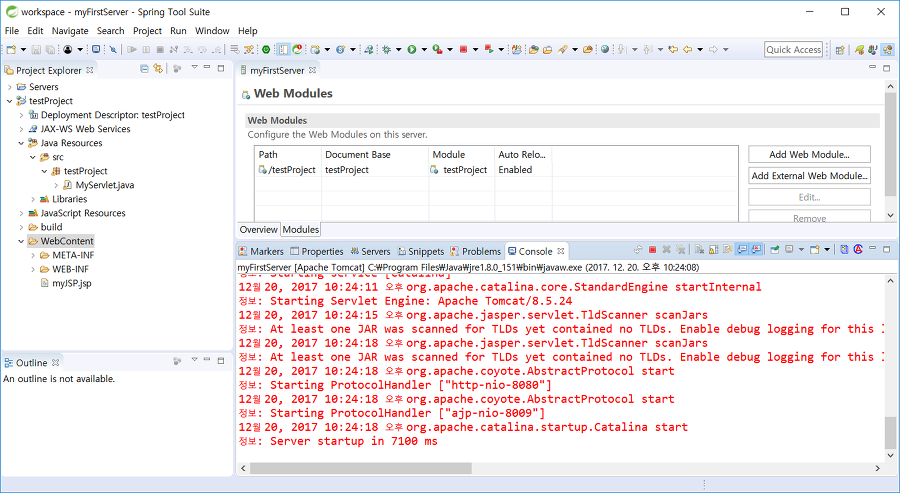Expand MyServlet.java in tree

[x=56, y=185]
